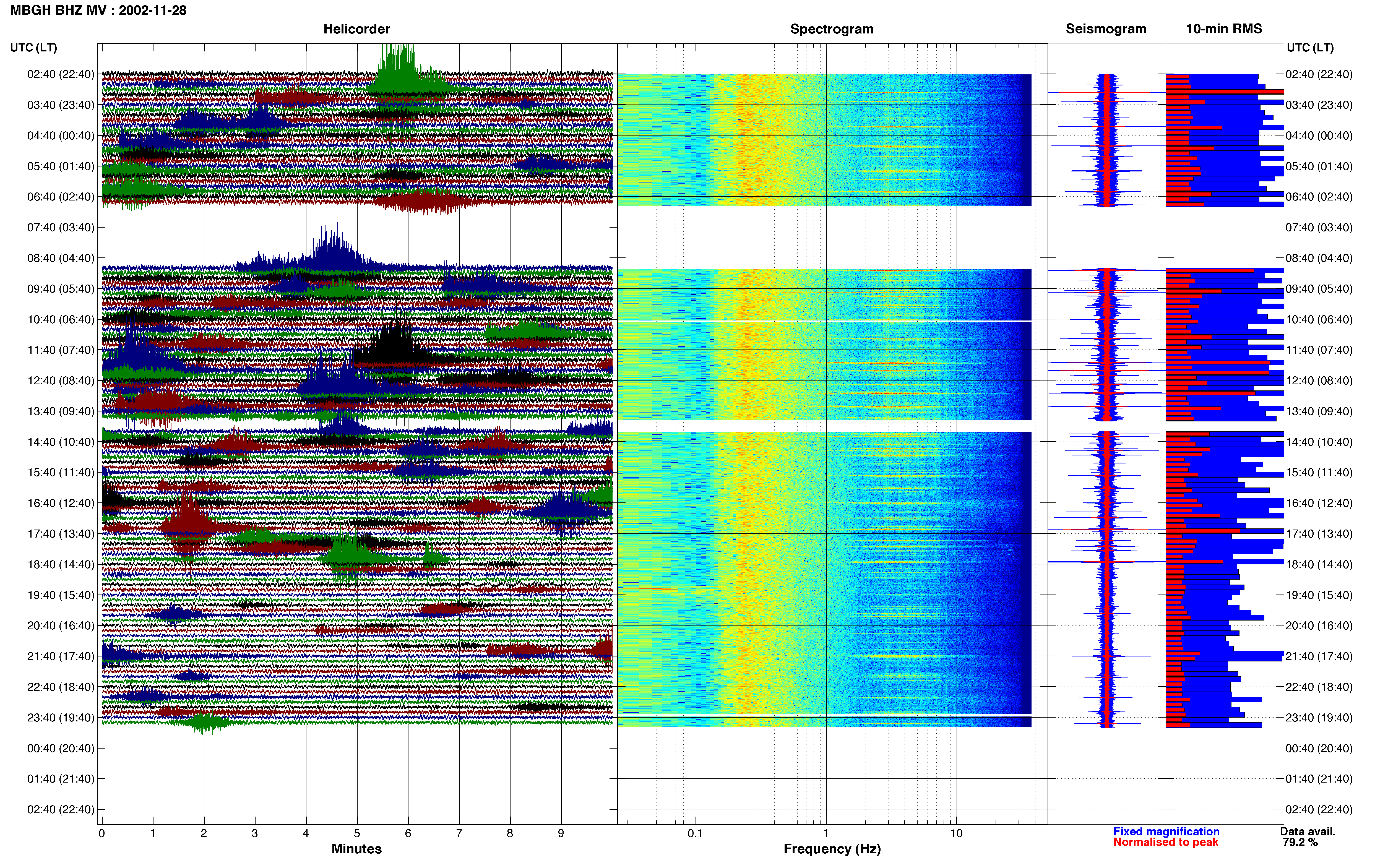Click the left 17:40 (13:40) time label
Viewport: 1388px width, 868px height.
tap(61, 533)
